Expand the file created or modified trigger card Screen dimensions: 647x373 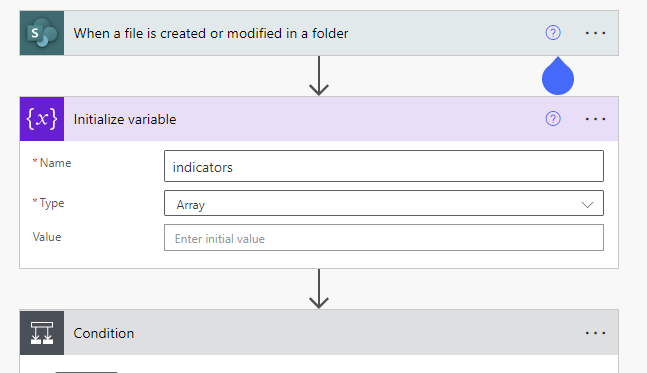(x=211, y=33)
